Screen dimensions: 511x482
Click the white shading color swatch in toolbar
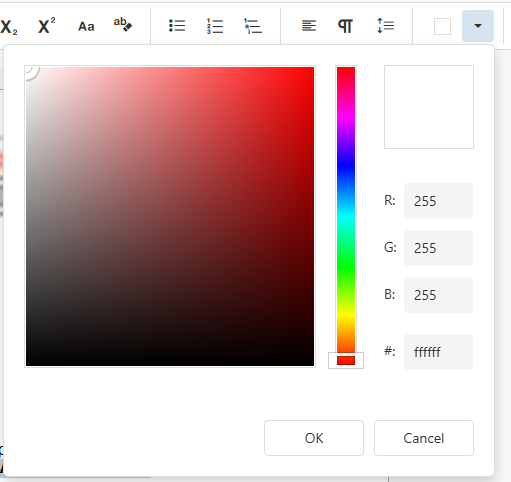(x=442, y=26)
